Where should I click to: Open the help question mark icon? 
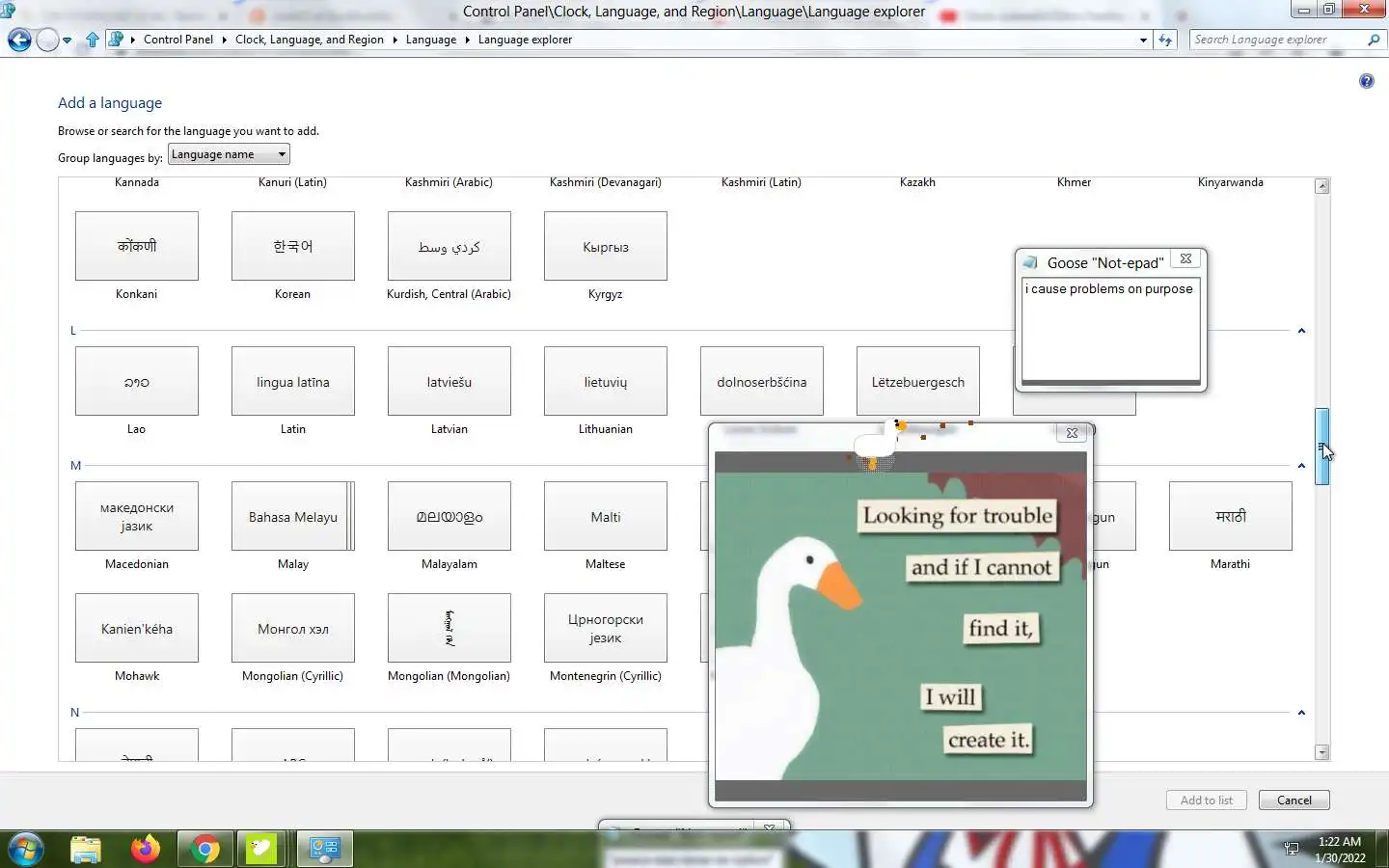[x=1367, y=81]
